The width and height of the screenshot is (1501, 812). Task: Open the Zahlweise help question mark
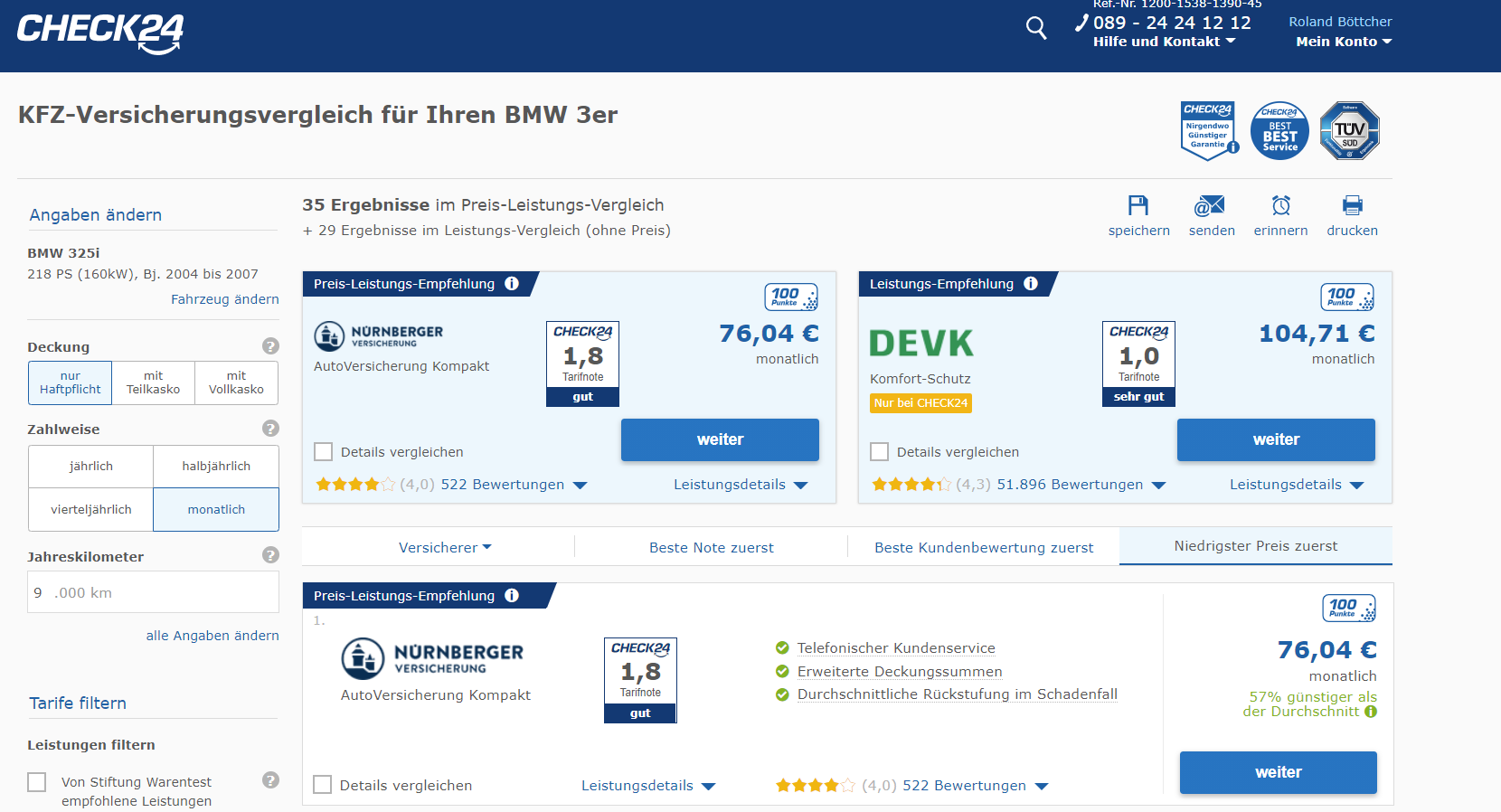[x=270, y=428]
